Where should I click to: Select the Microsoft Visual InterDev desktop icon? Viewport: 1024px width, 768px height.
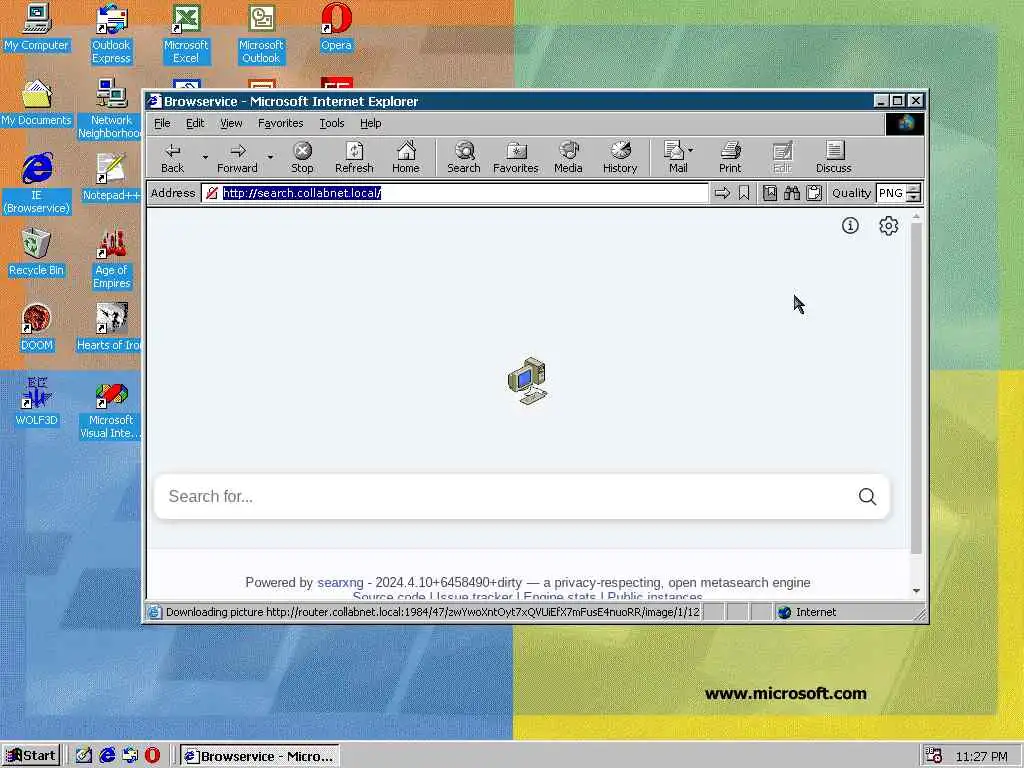(x=110, y=409)
